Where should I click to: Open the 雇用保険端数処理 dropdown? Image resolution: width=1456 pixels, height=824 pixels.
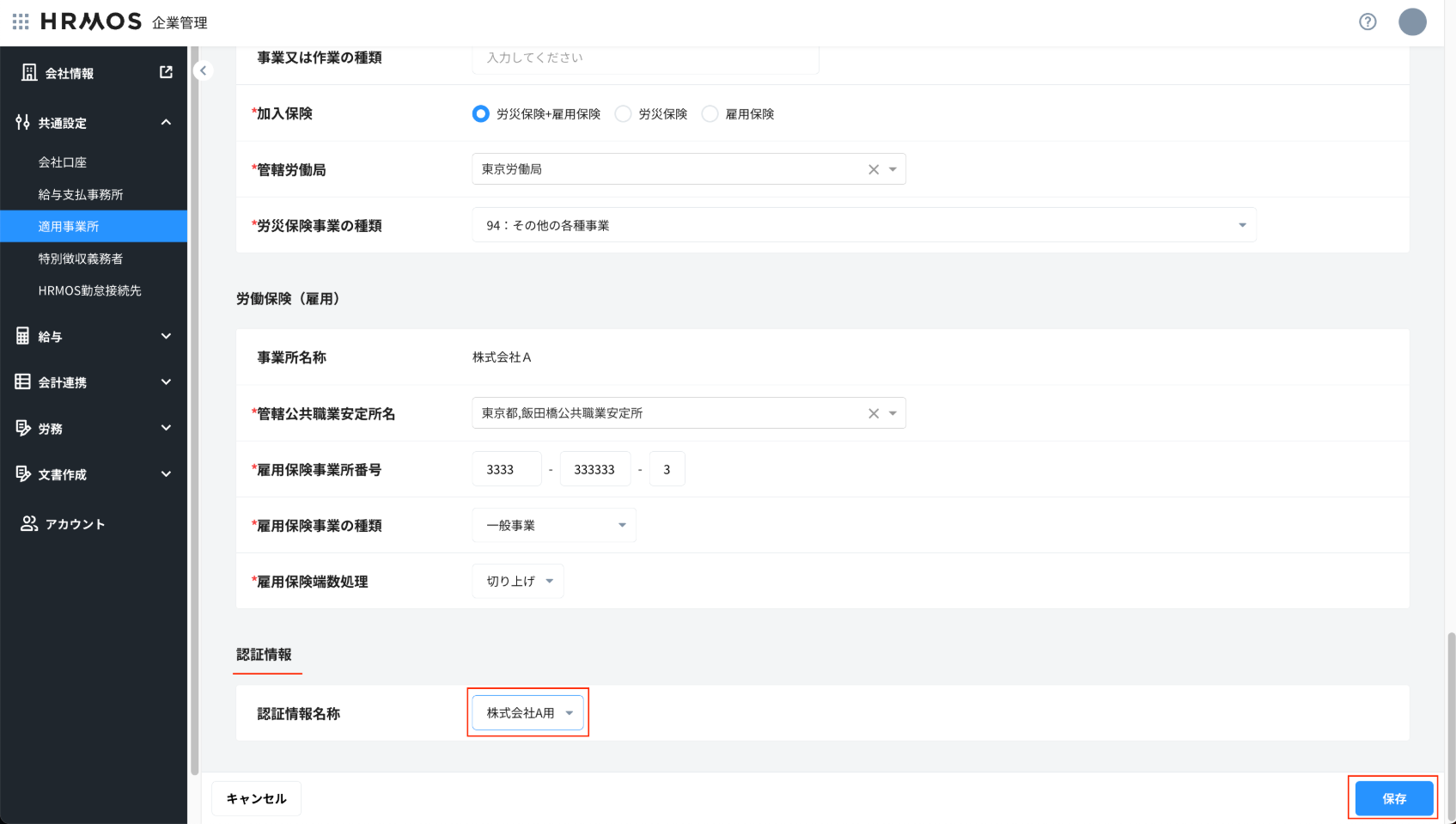518,581
